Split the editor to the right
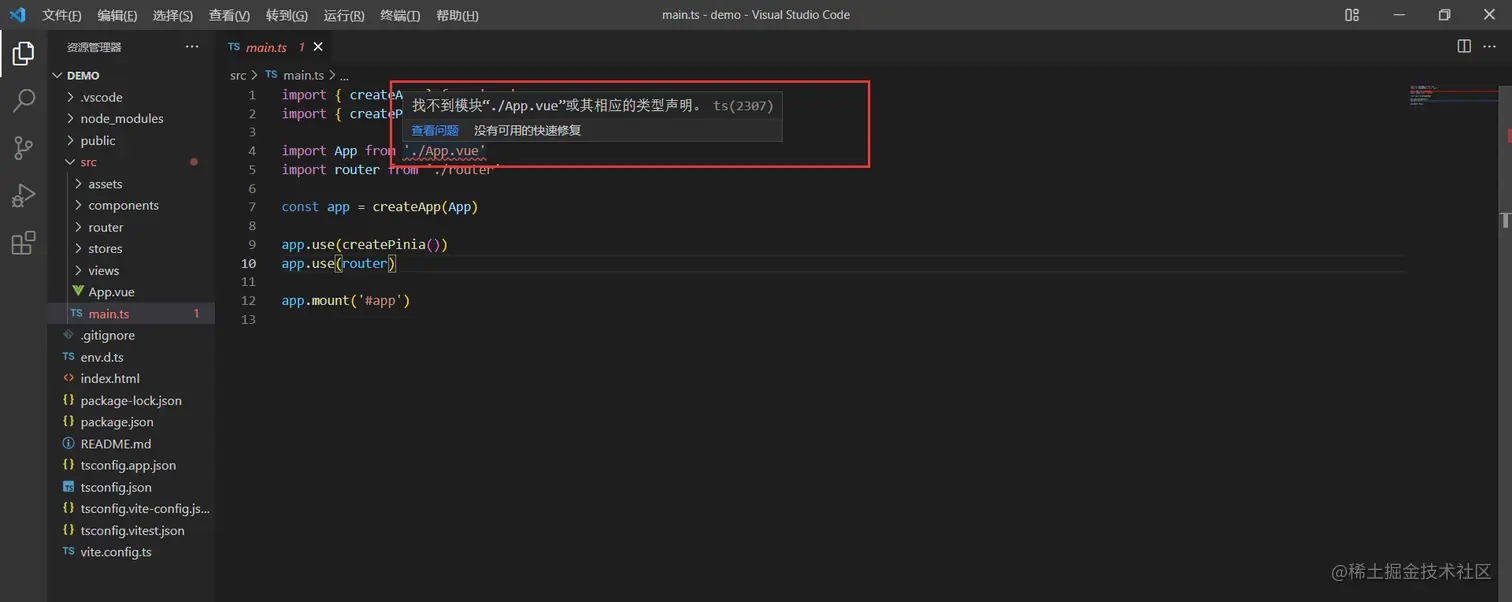 tap(1464, 46)
